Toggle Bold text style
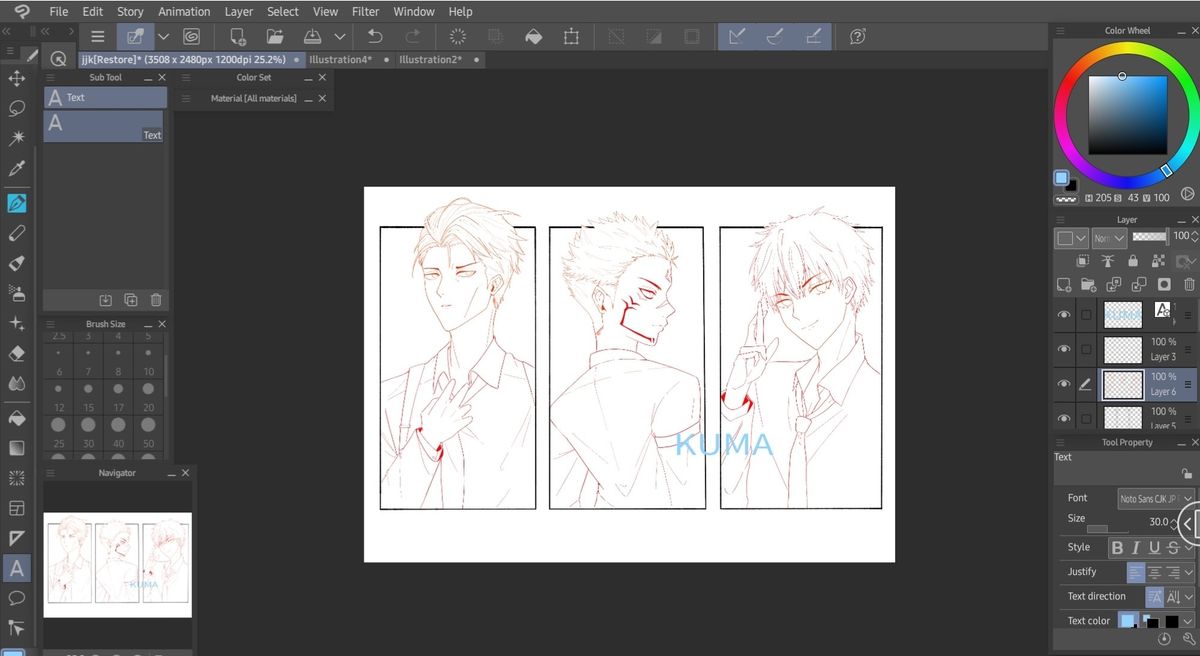Screen dimensions: 1200x656 (1117, 547)
